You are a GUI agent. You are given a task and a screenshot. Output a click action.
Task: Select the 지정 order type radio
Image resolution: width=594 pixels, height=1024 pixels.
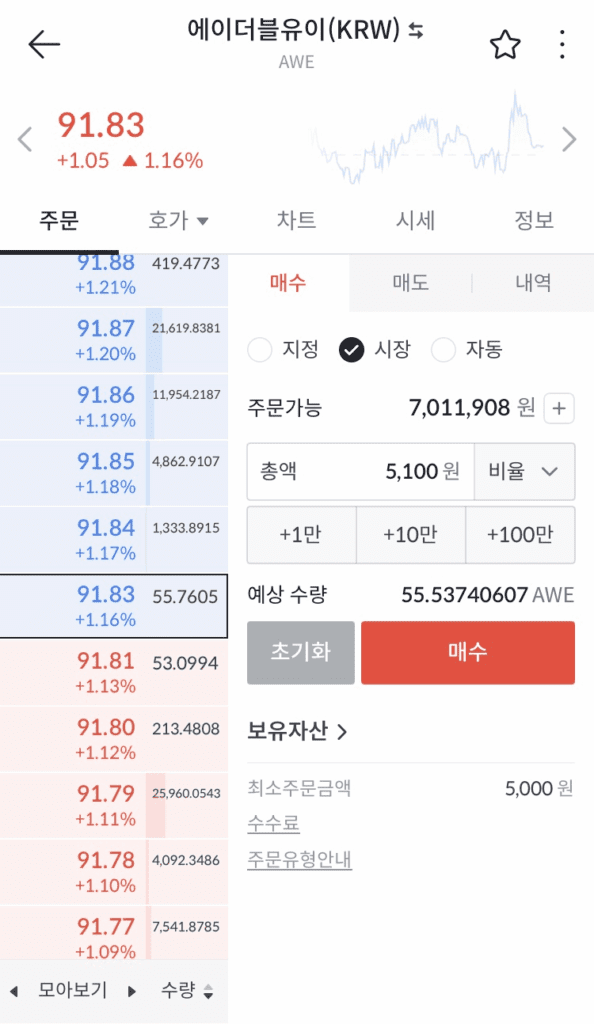pyautogui.click(x=260, y=350)
